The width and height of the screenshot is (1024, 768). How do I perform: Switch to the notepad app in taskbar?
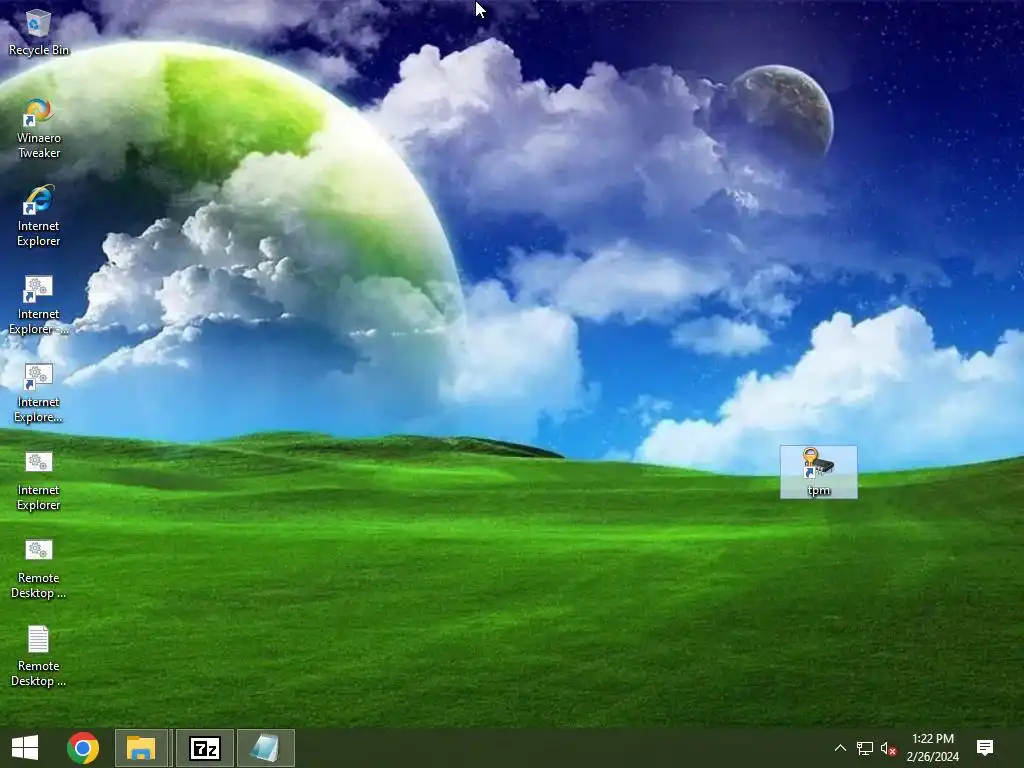tap(266, 748)
